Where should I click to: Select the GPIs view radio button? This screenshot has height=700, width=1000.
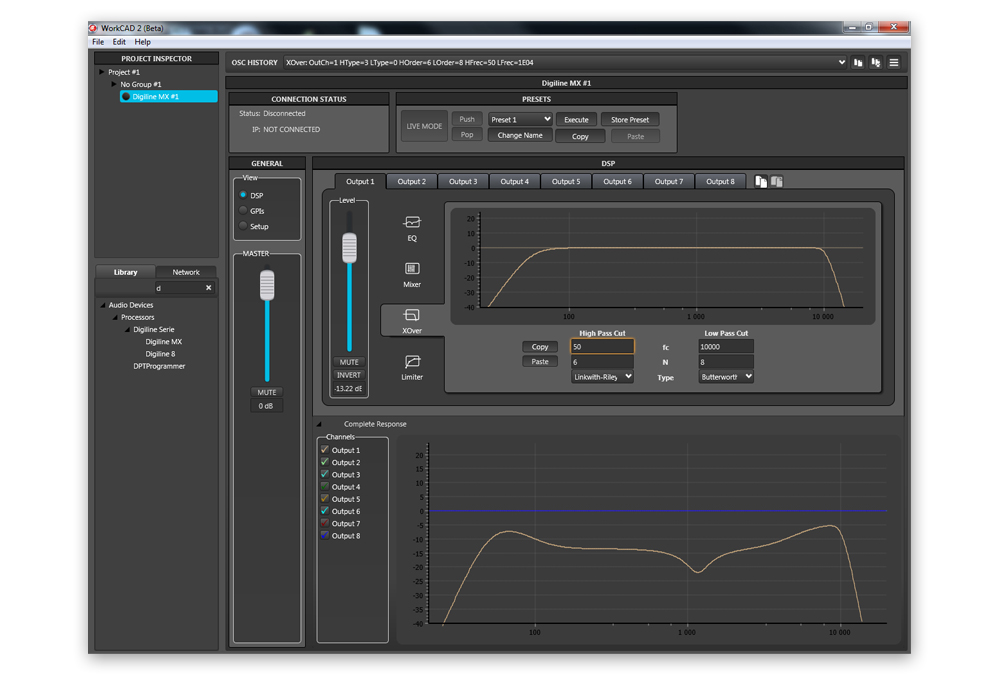click(243, 211)
